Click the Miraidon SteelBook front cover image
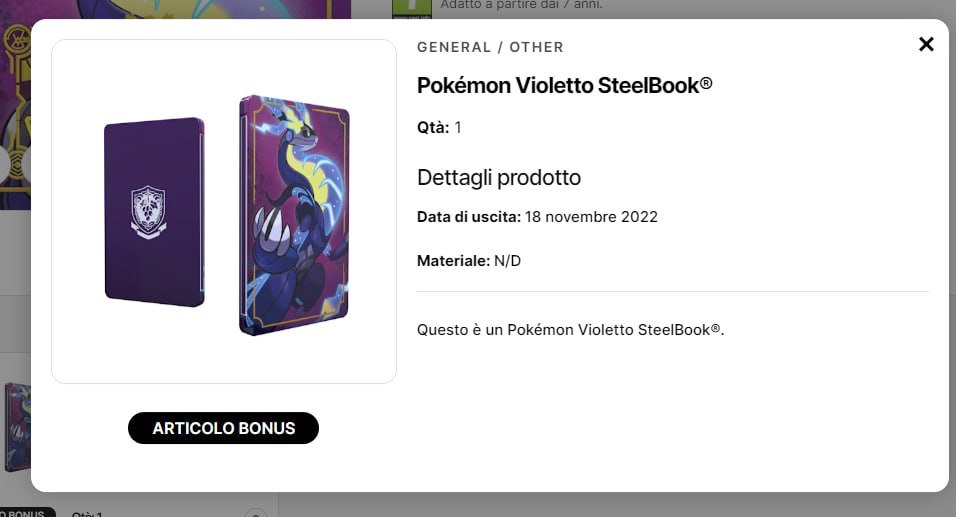 coord(294,215)
